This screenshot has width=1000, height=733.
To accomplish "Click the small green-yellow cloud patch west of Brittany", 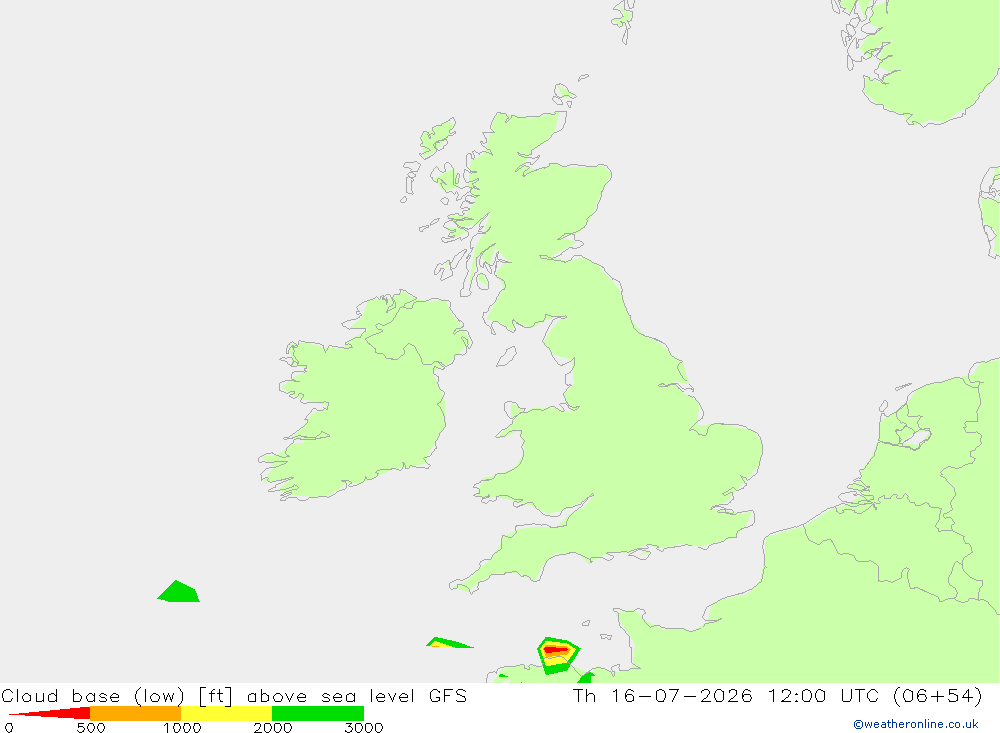I will [x=449, y=642].
